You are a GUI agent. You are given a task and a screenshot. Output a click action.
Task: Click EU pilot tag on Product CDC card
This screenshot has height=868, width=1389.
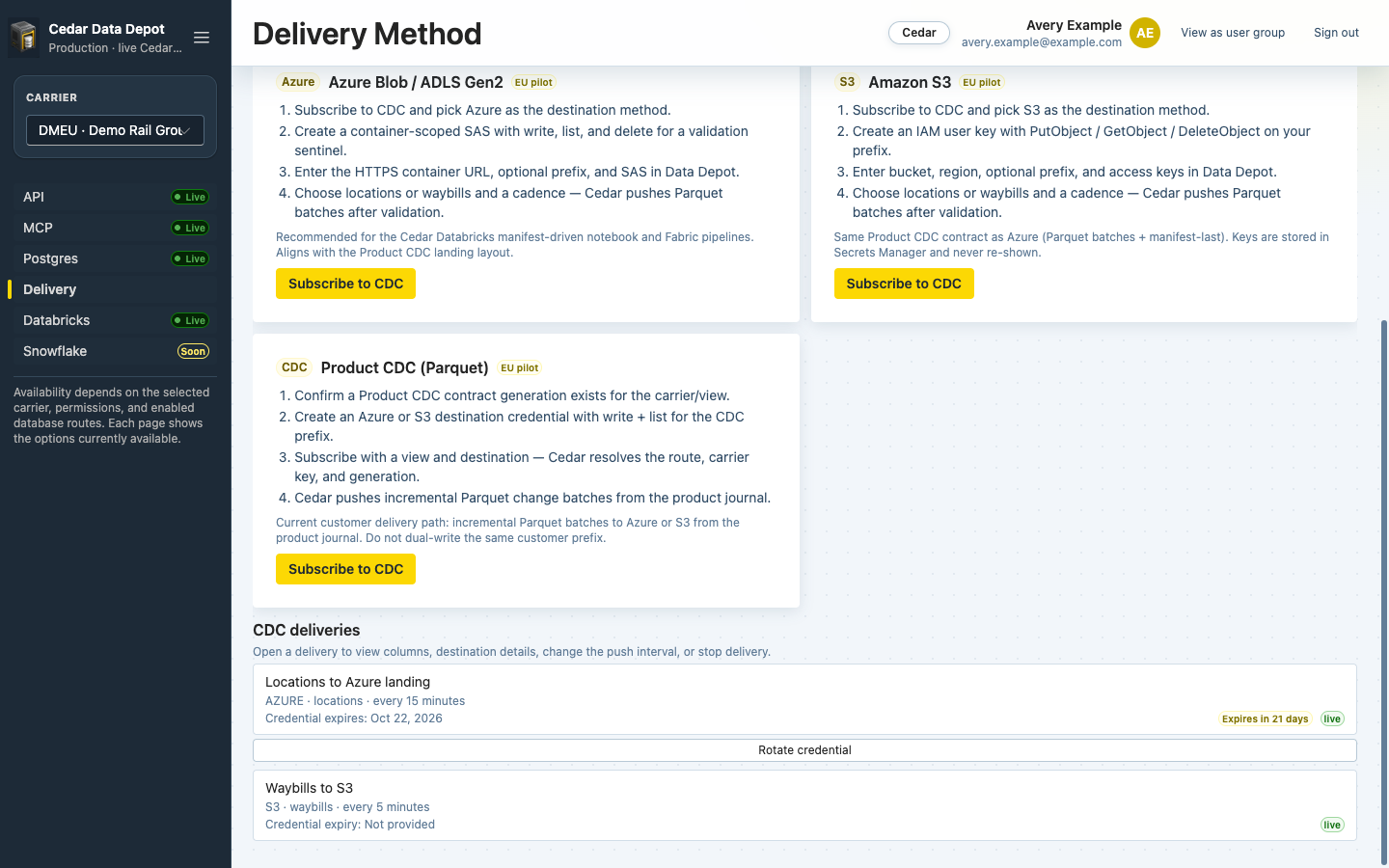pos(520,368)
